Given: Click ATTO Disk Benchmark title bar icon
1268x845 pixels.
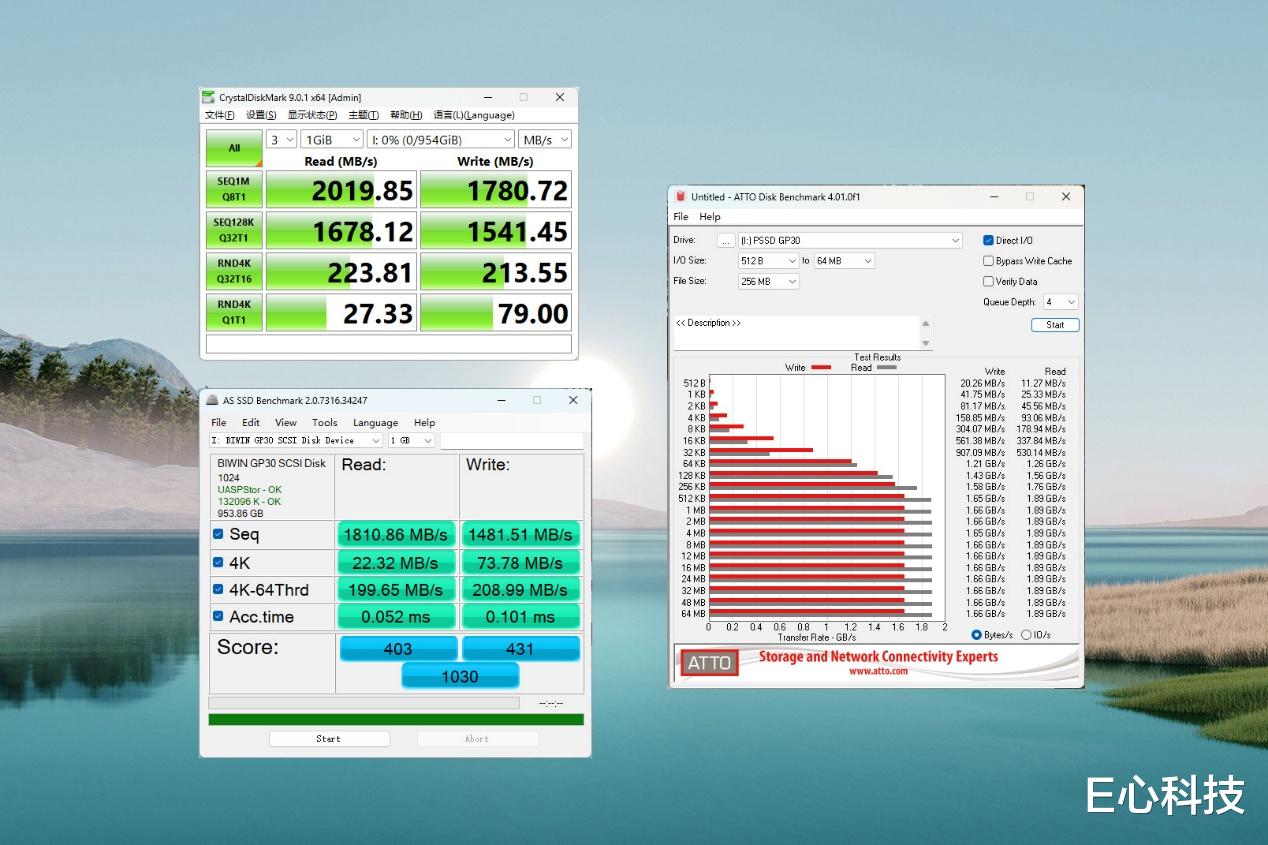Looking at the screenshot, I should point(681,197).
